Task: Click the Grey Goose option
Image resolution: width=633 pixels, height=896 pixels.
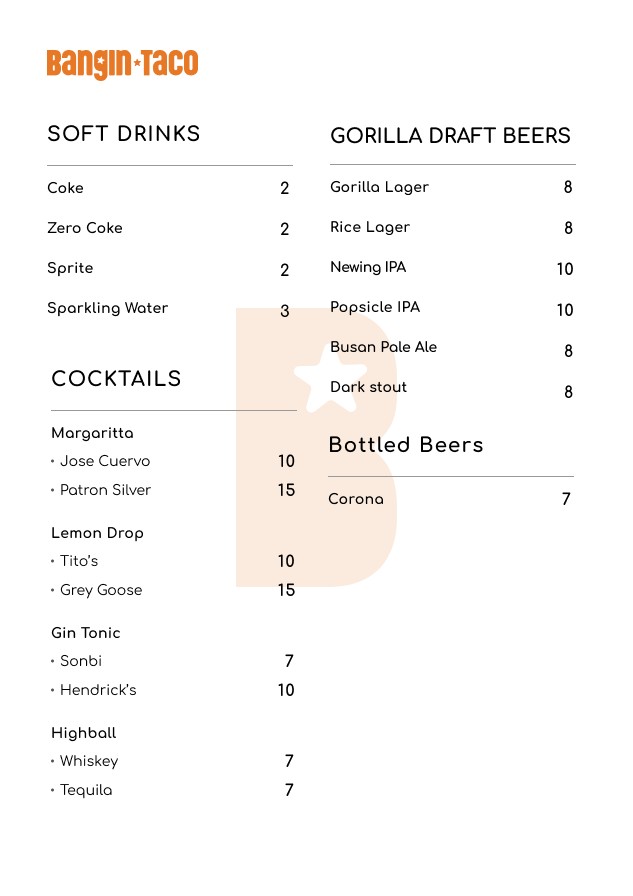Action: click(x=101, y=590)
